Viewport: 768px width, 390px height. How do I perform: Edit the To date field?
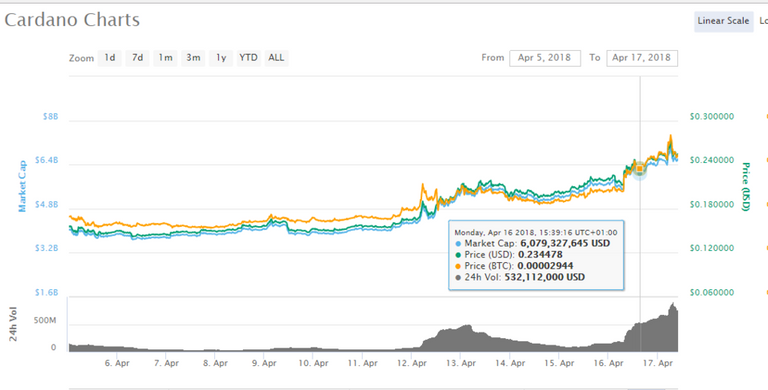point(642,58)
